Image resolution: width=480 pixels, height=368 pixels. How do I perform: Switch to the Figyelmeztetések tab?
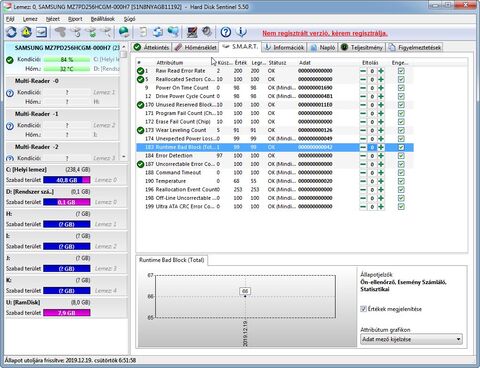point(415,47)
